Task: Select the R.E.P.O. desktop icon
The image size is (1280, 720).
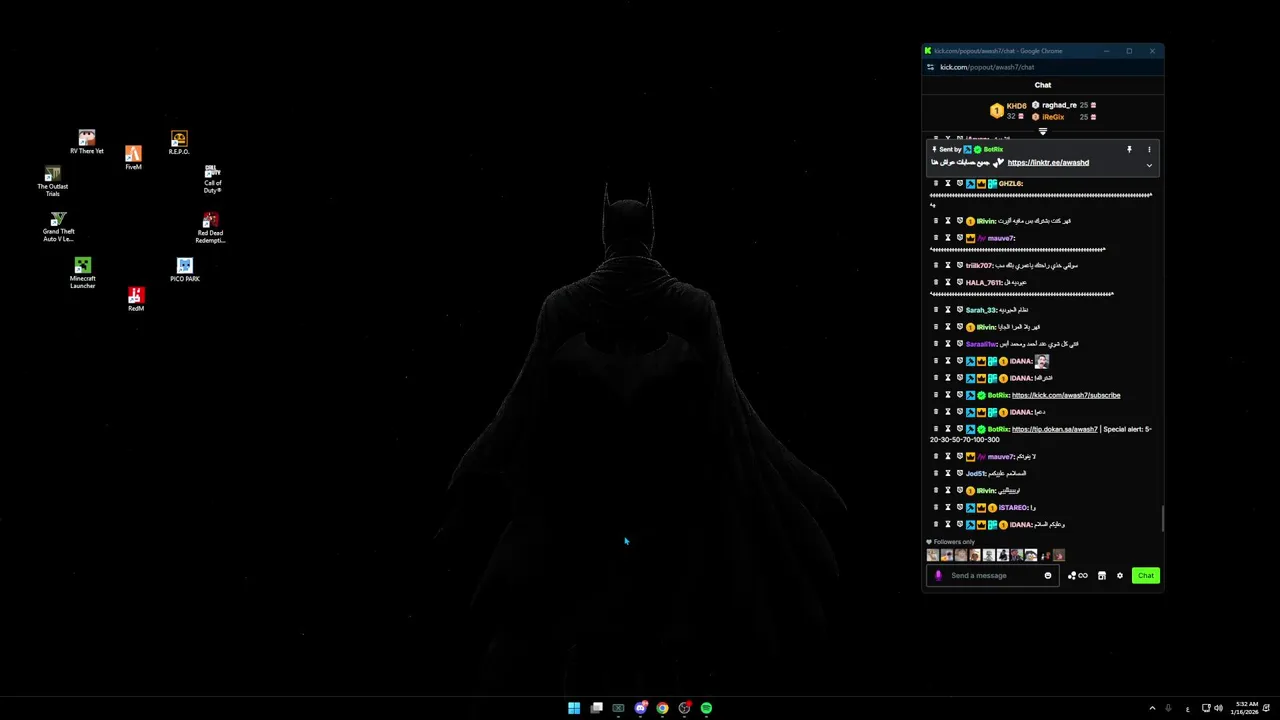Action: point(179,142)
